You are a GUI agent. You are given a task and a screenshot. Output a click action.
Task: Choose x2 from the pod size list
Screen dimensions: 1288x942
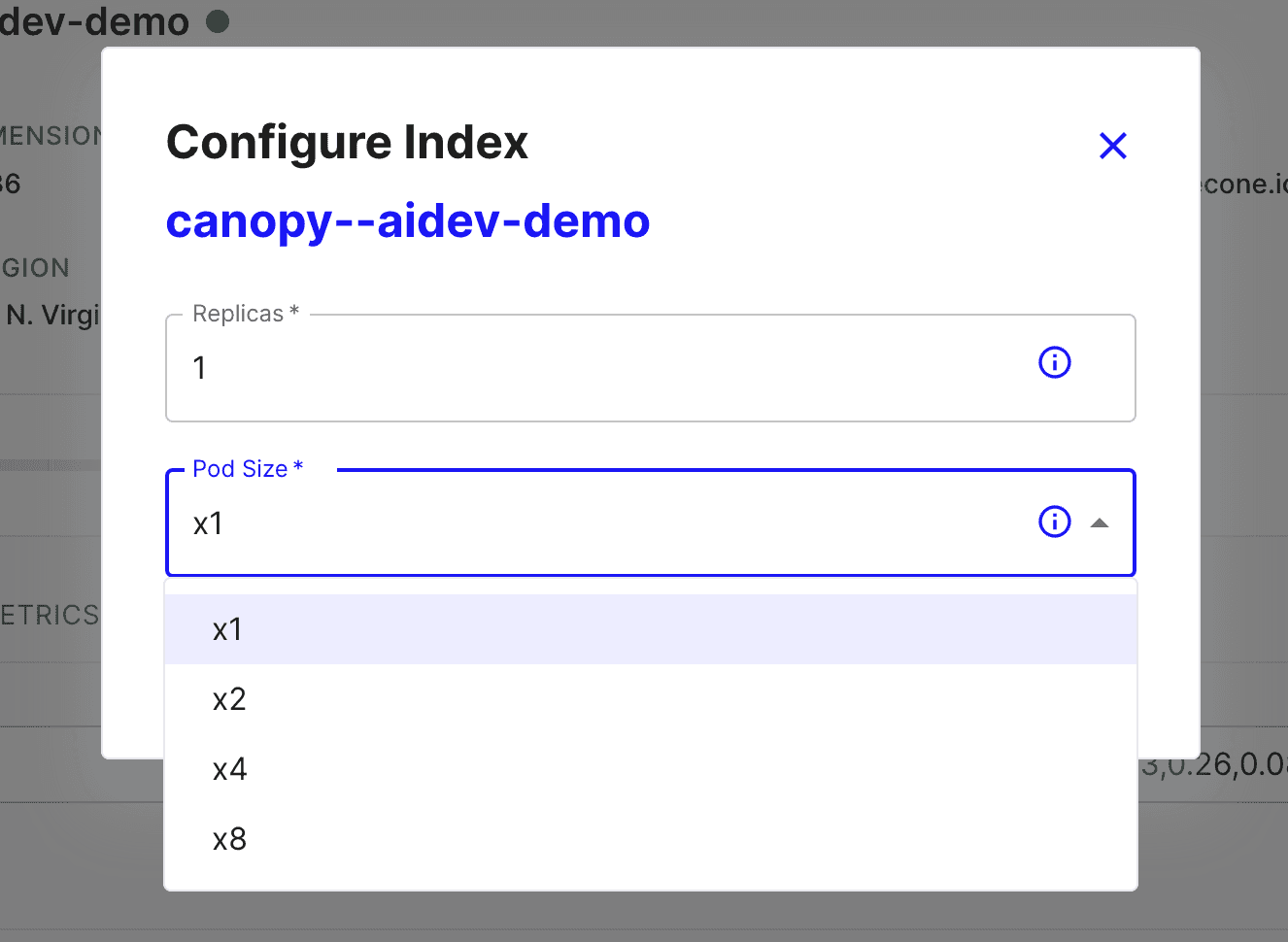pyautogui.click(x=230, y=700)
